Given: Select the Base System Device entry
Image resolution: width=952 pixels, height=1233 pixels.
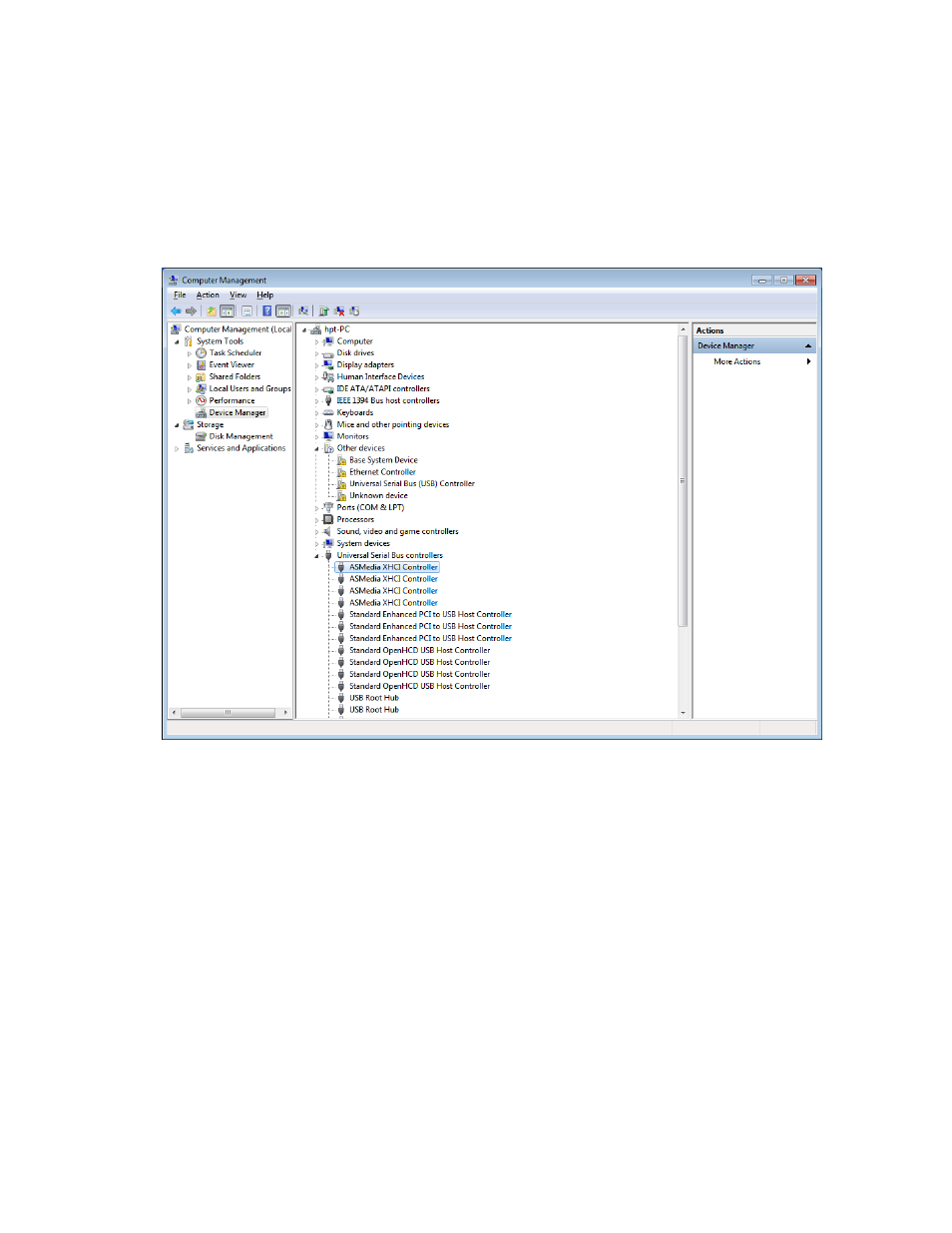Looking at the screenshot, I should pos(383,460).
